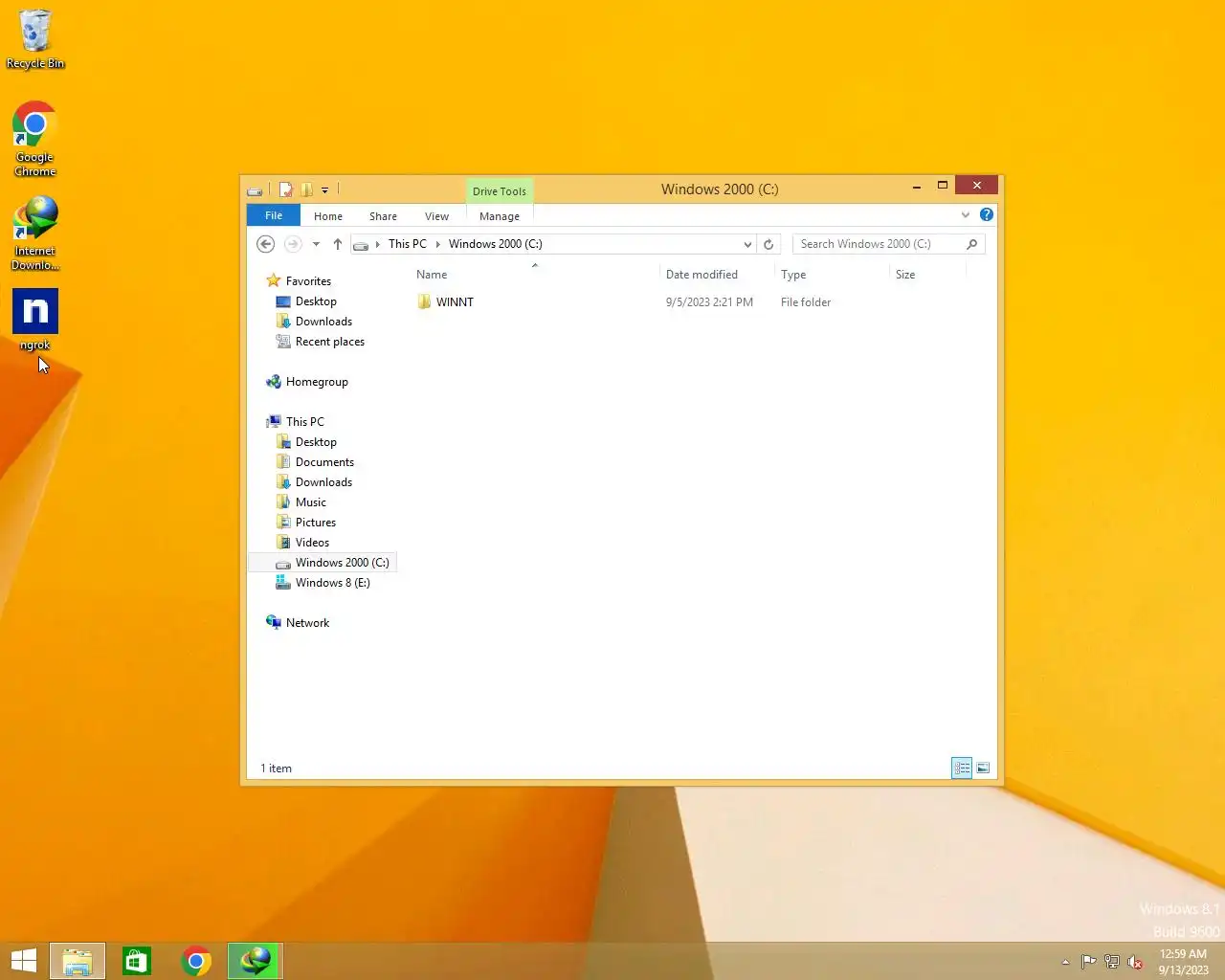Go back using the Back arrow
The image size is (1225, 980).
click(x=266, y=244)
